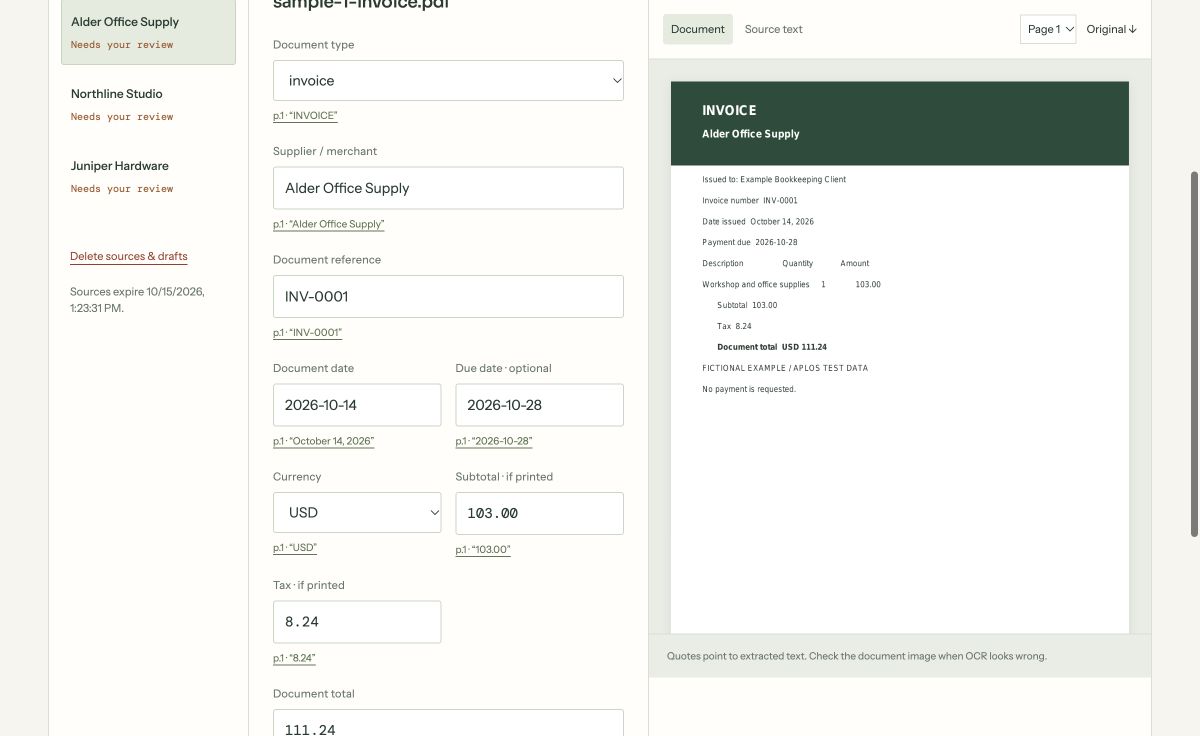Focus the Tax field showing 8.24
The width and height of the screenshot is (1200, 736).
tap(357, 622)
